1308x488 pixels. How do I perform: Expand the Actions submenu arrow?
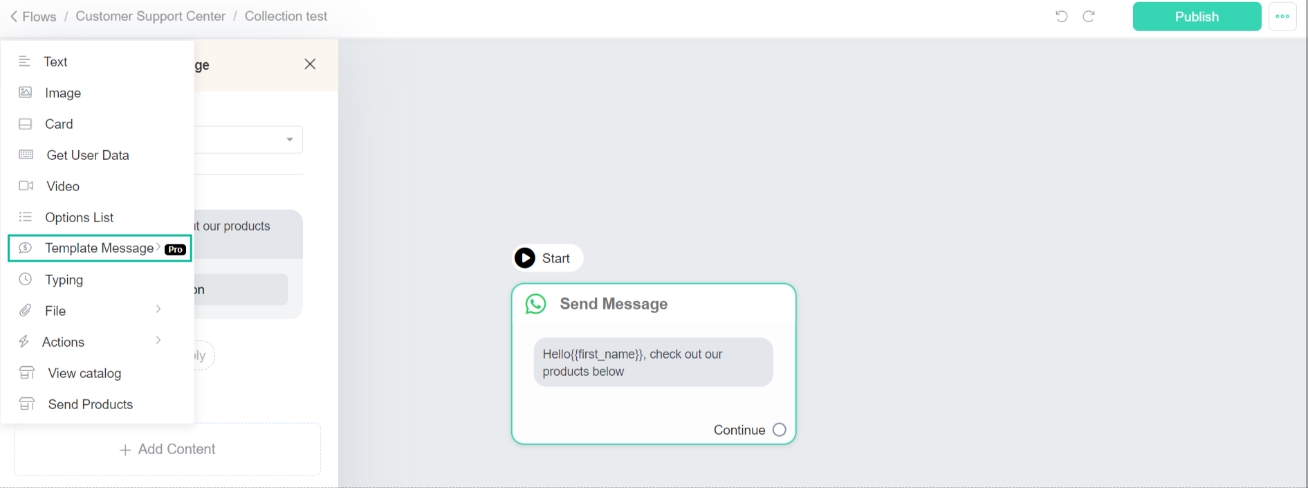pos(158,341)
